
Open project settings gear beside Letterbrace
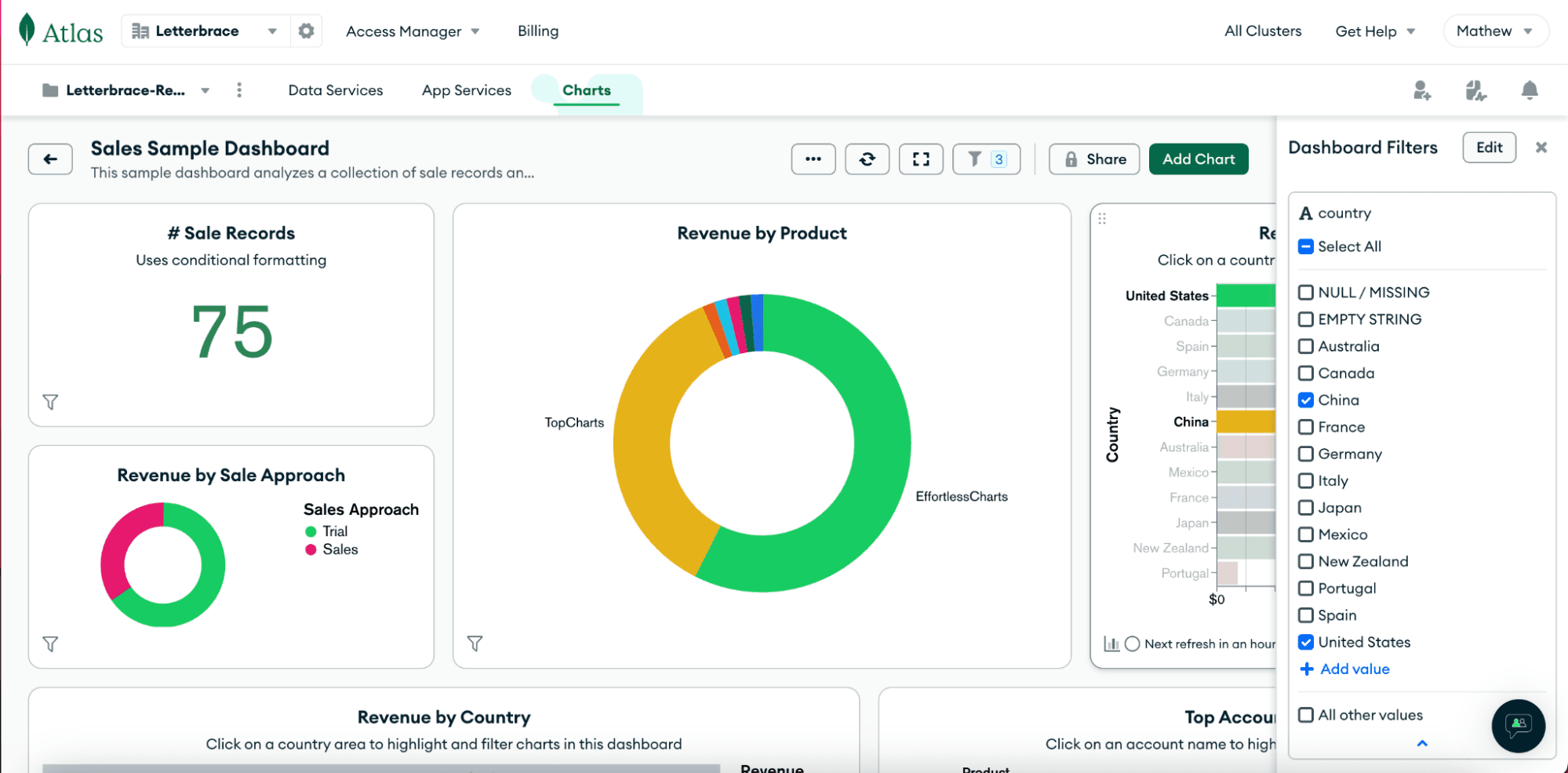click(306, 31)
